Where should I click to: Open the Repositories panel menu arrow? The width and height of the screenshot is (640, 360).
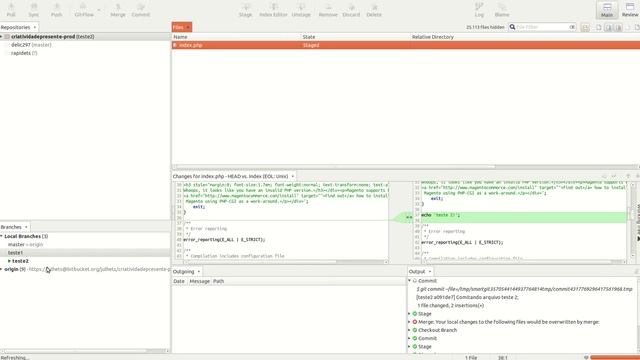(35, 27)
